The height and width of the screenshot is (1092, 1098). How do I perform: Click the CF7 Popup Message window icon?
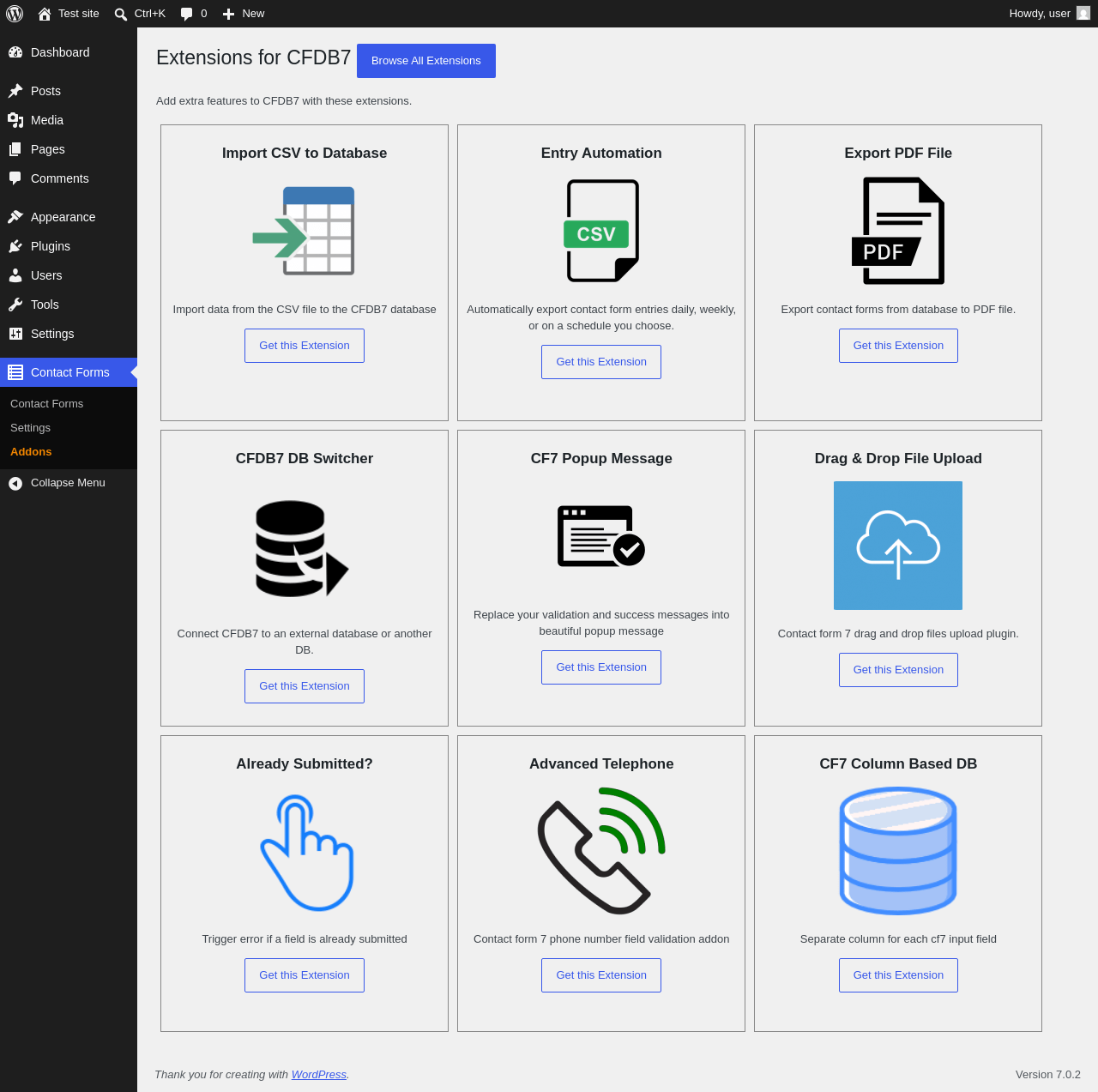click(x=601, y=536)
